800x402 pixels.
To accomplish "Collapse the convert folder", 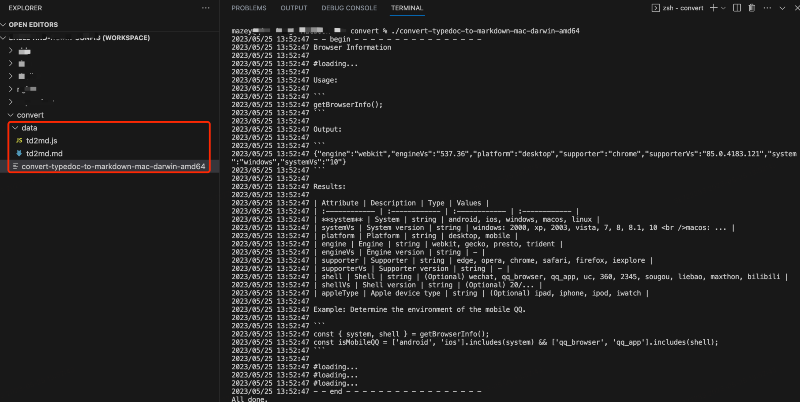I will click(11, 115).
